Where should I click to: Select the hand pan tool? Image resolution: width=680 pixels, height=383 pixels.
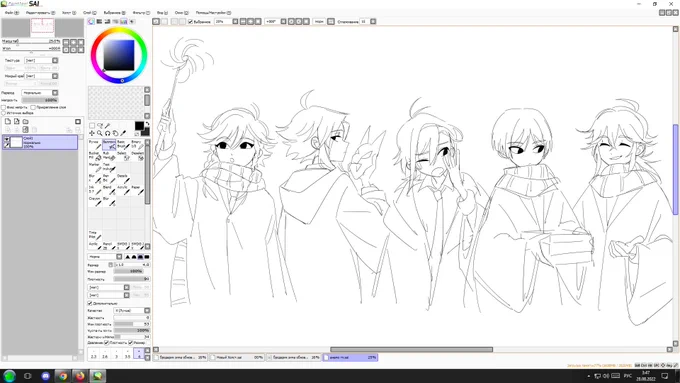tap(115, 133)
